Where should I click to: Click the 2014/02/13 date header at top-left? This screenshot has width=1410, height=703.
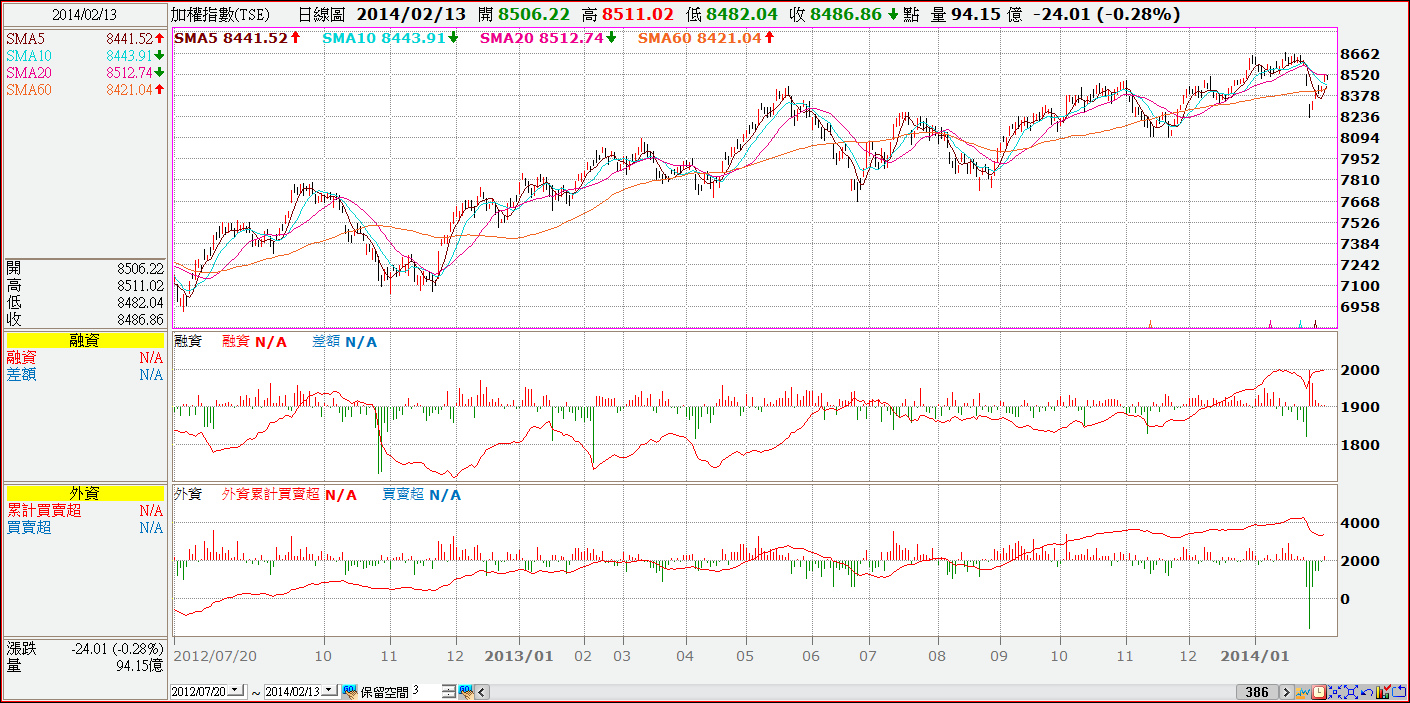pyautogui.click(x=84, y=14)
